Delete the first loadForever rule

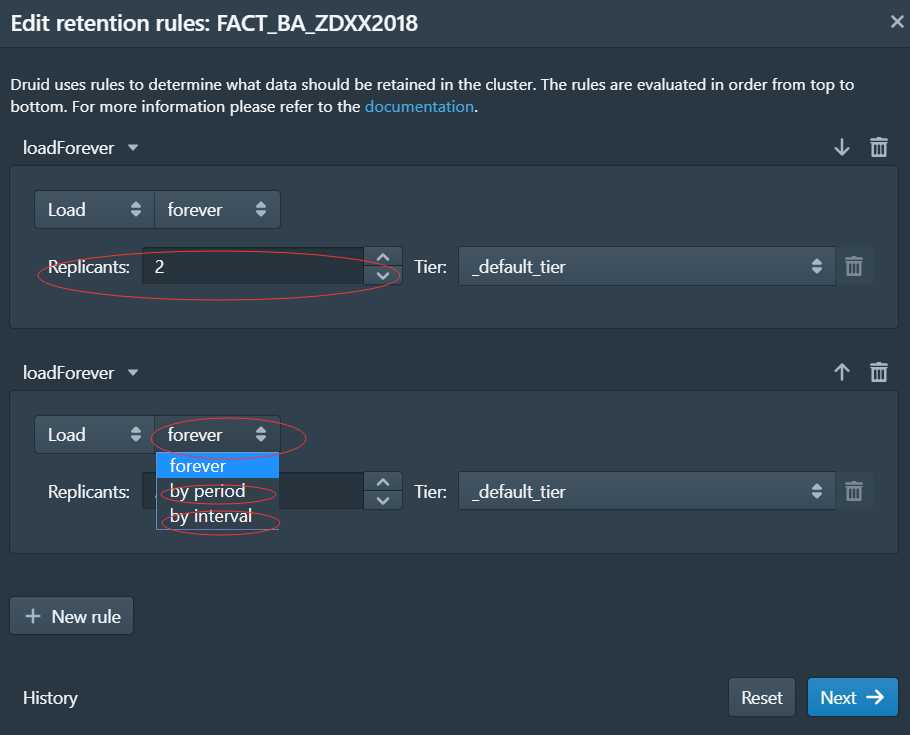coord(879,147)
